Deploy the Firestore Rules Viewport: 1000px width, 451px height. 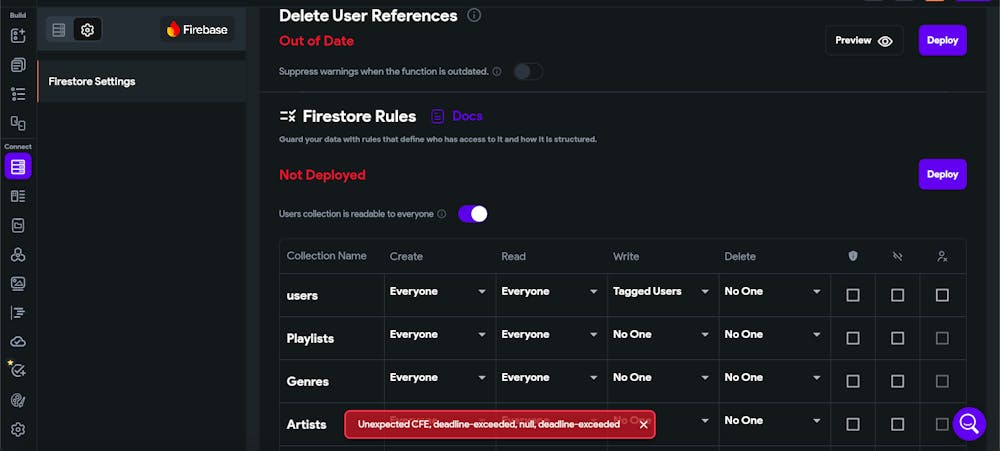(942, 174)
